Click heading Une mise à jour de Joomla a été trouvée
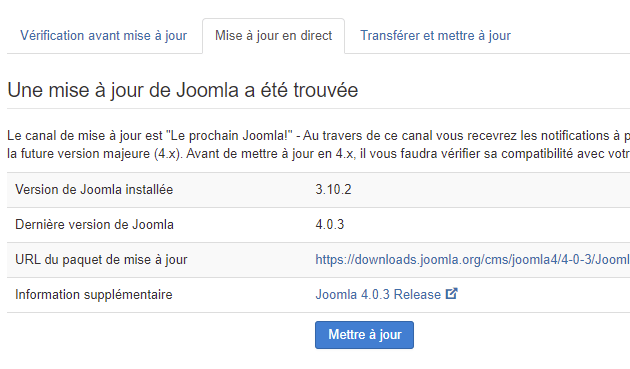Viewport: 630px width, 369px height. tap(182, 90)
